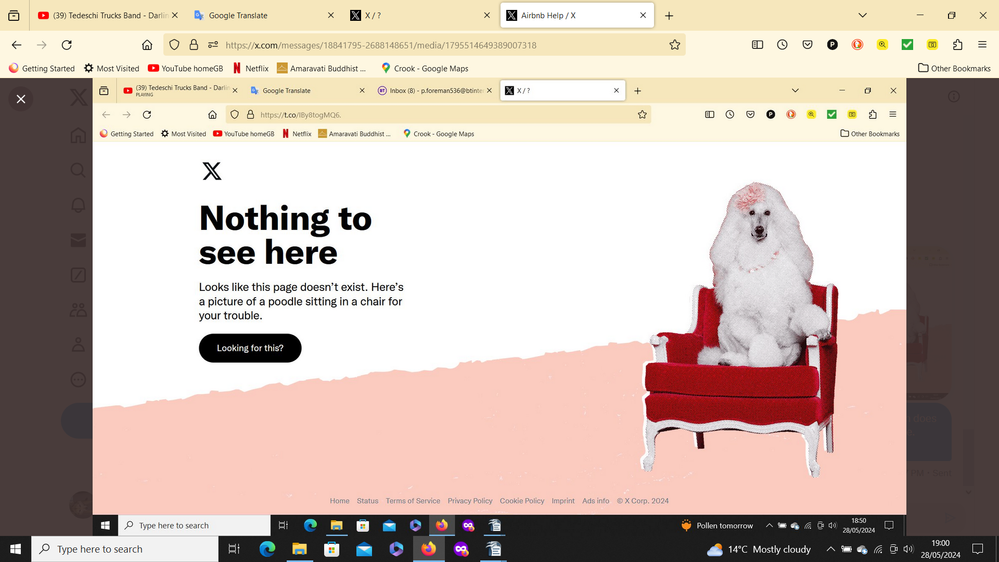The height and width of the screenshot is (562, 999).
Task: Open File Explorer from outer taskbar
Action: (x=299, y=549)
